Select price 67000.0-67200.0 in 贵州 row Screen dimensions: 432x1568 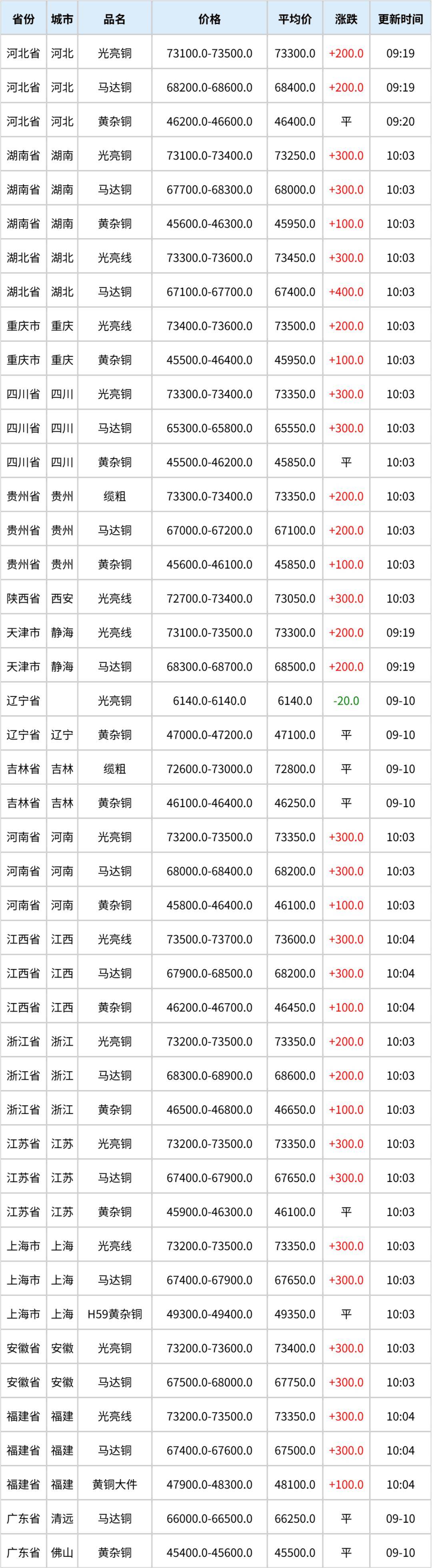[209, 530]
